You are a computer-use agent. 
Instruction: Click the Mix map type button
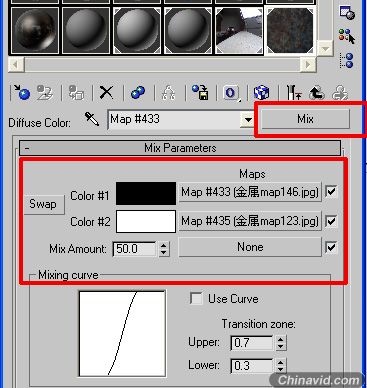coord(305,119)
